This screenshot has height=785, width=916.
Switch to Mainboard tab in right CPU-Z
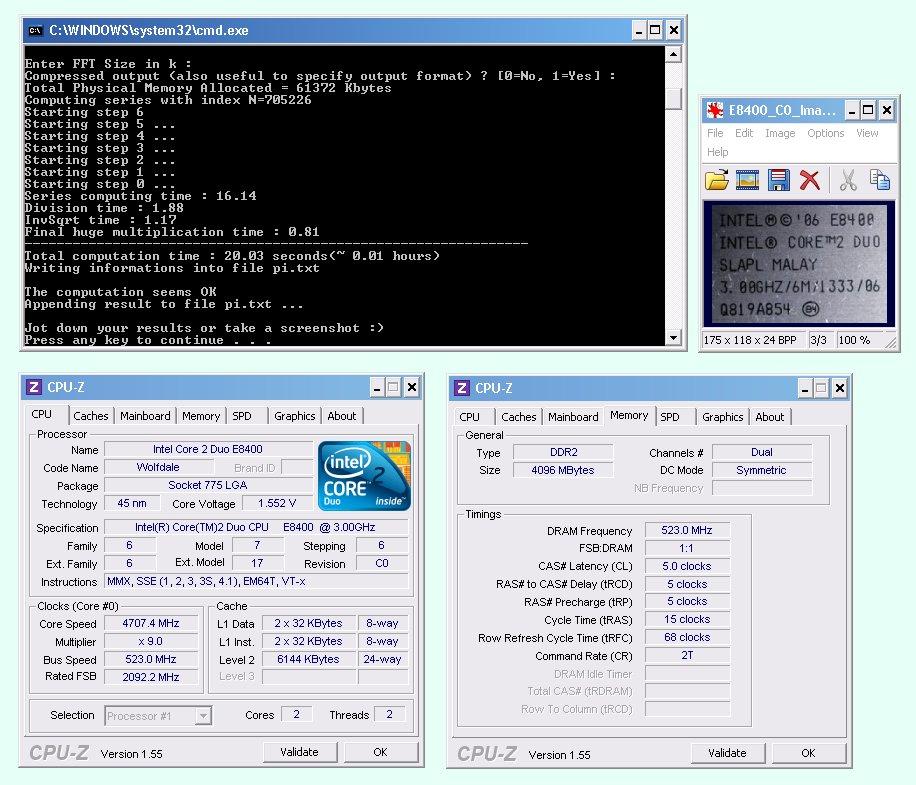coord(573,417)
